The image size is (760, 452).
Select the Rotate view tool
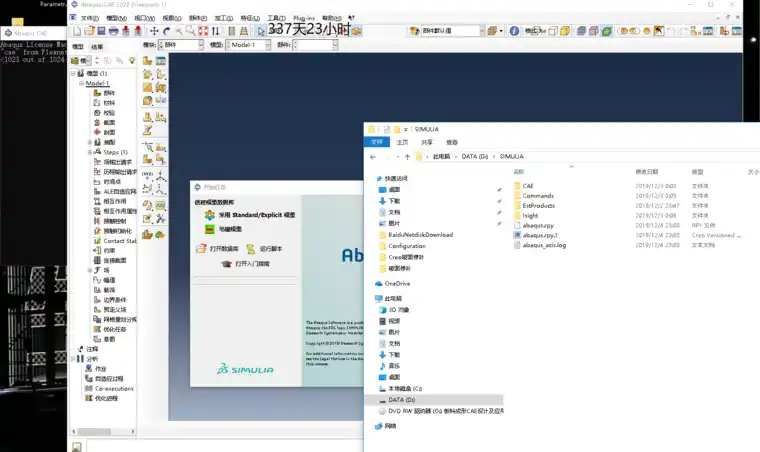pyautogui.click(x=167, y=31)
